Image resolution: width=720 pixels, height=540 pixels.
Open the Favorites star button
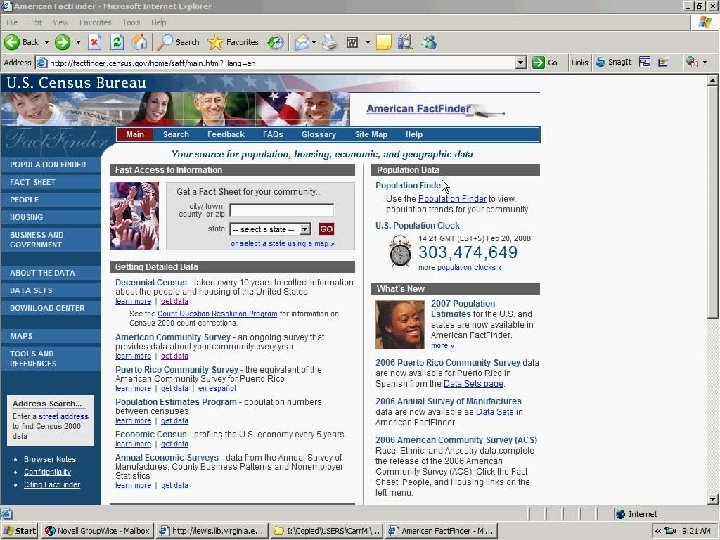click(x=233, y=42)
